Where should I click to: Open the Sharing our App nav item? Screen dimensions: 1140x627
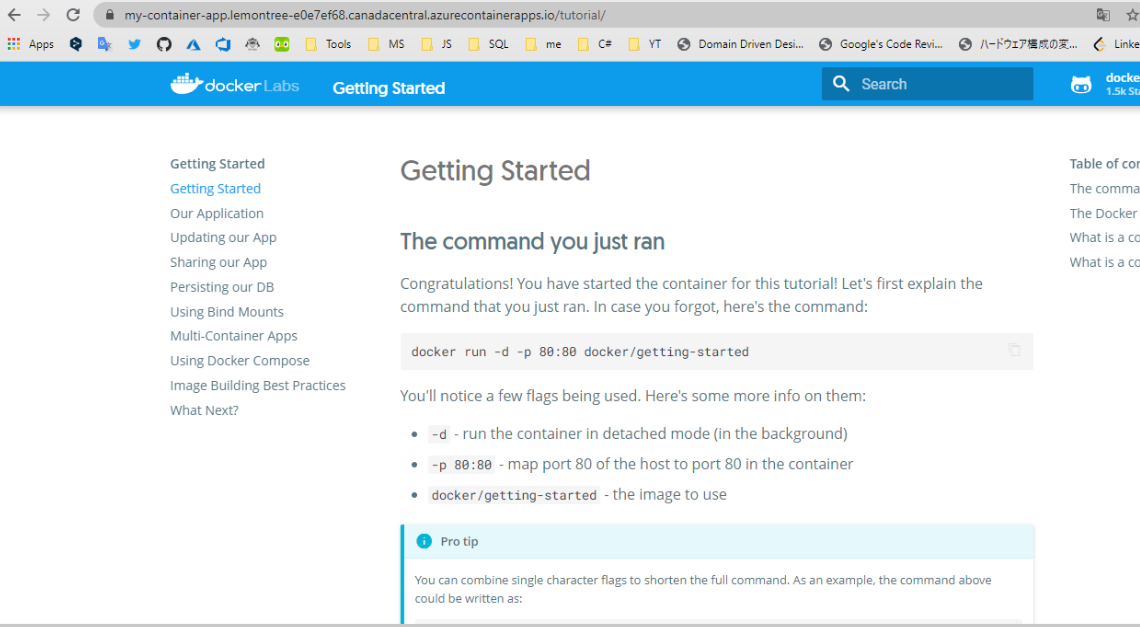[x=218, y=263]
